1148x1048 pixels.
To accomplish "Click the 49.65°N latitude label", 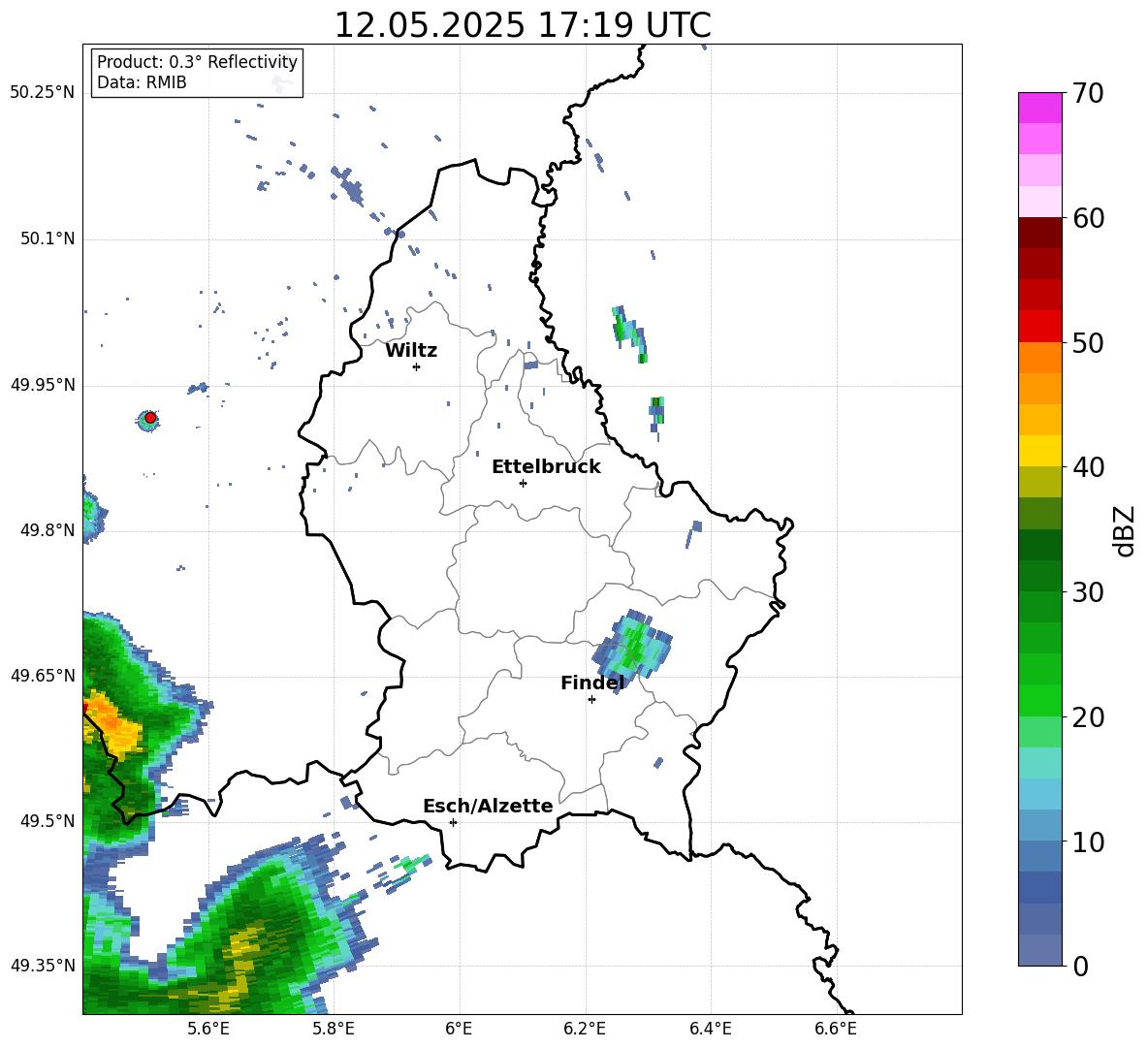I will point(42,675).
